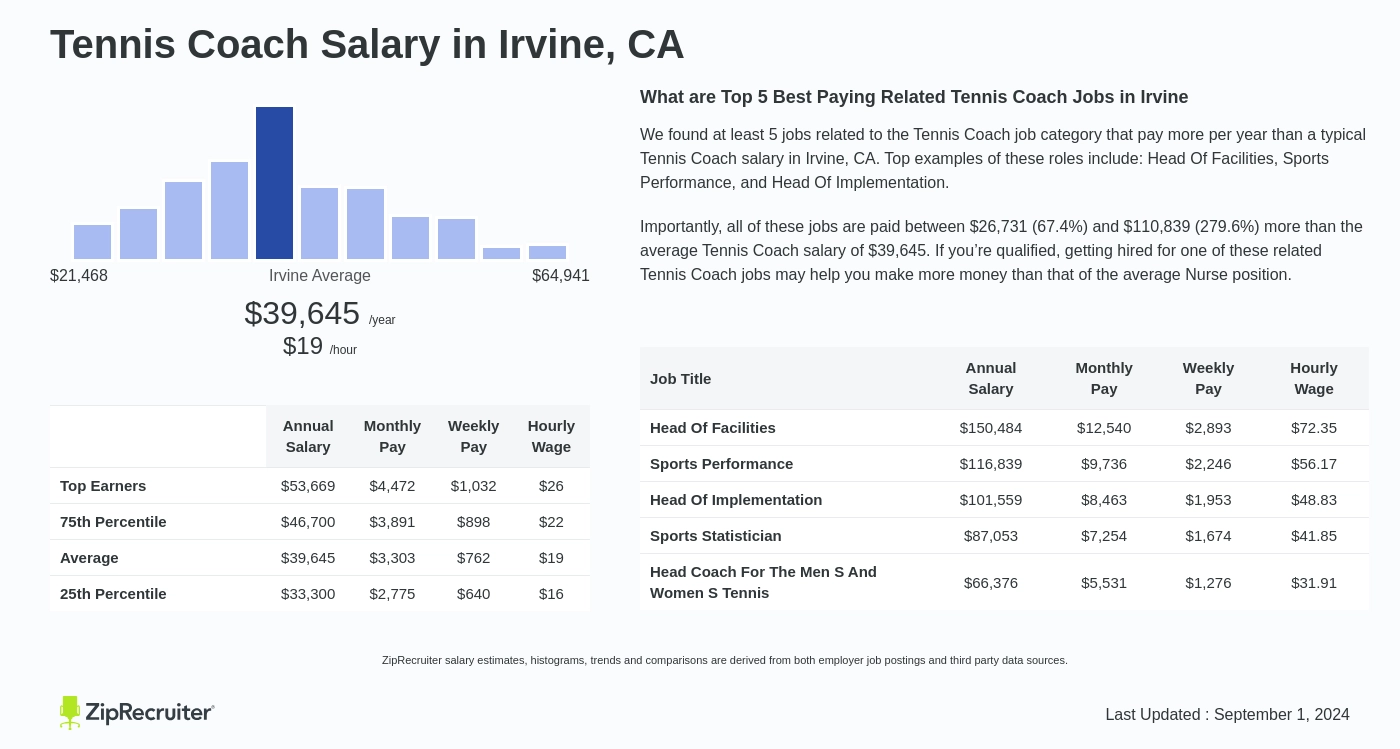Viewport: 1400px width, 749px height.
Task: Click the tallest dark blue histogram bar
Action: [x=274, y=183]
